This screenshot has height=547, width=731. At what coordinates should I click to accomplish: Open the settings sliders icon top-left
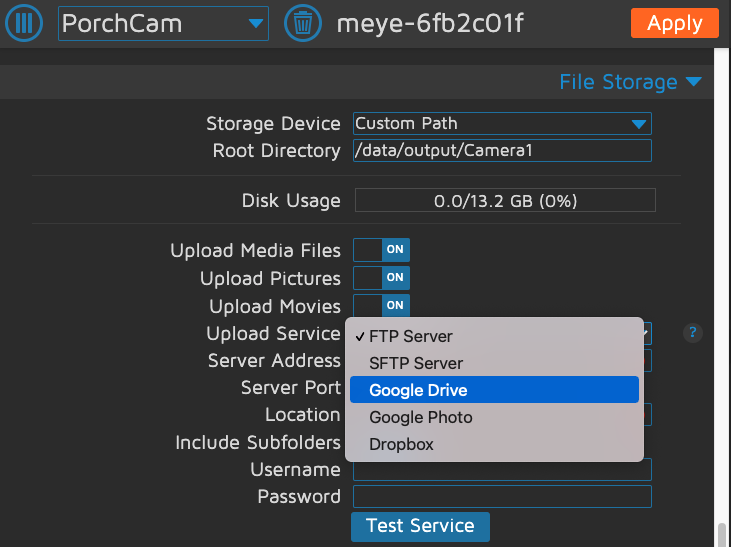click(x=24, y=23)
